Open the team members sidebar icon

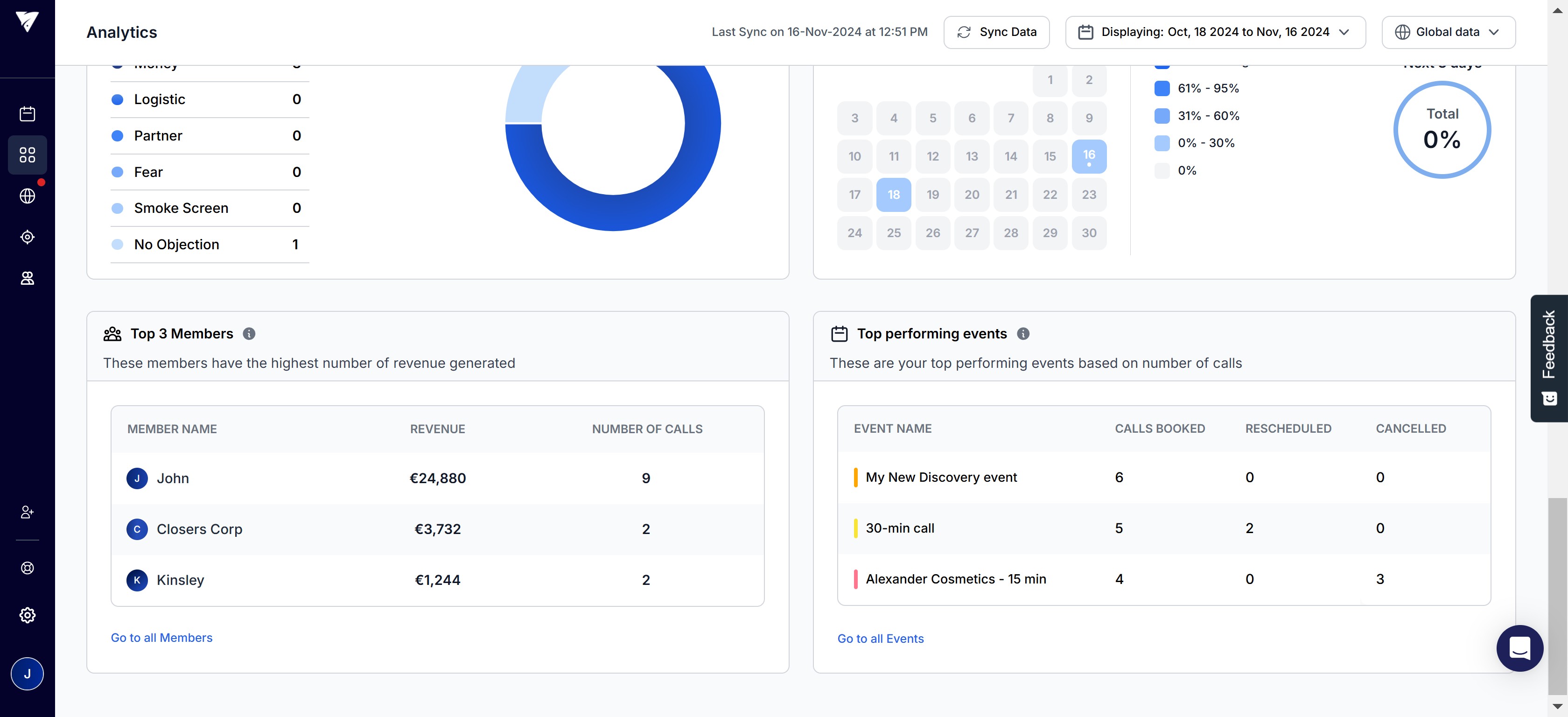[x=27, y=278]
